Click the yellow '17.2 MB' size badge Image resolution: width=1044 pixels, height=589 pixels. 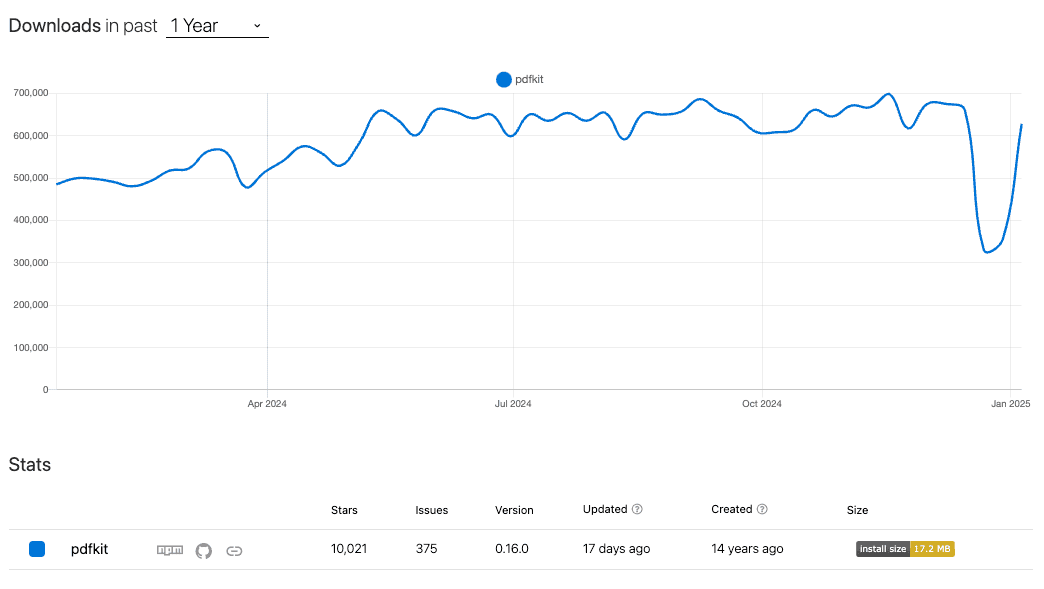(x=932, y=548)
